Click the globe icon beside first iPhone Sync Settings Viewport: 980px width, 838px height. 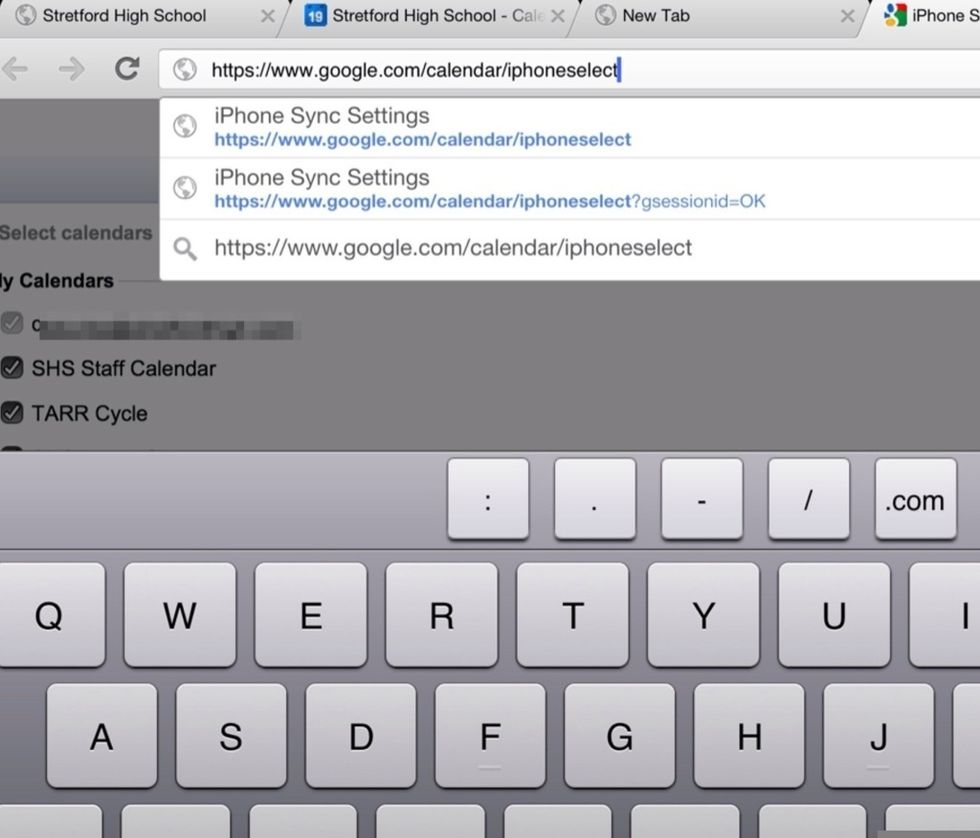(x=184, y=126)
